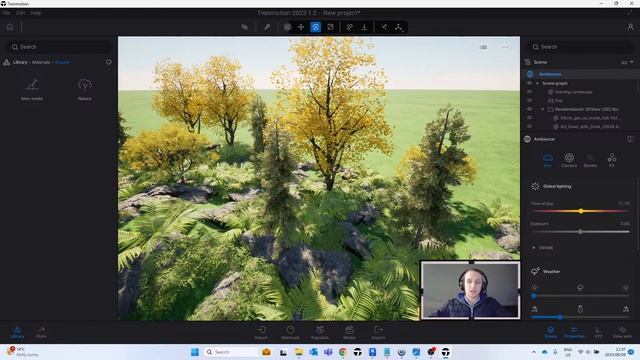Open the Properties tab at bottom right
The image size is (640, 360).
[574, 332]
